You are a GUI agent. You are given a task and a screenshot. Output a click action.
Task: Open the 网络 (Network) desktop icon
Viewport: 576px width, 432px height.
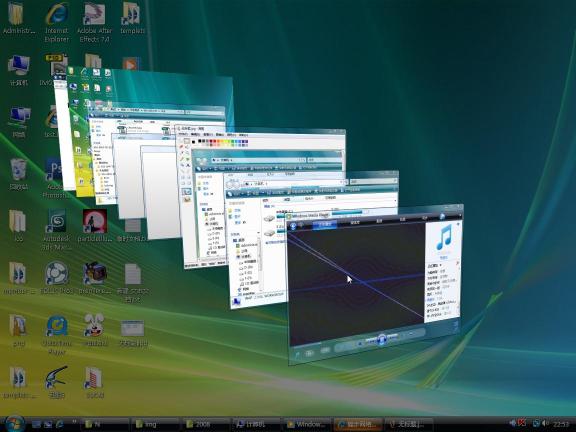[19, 122]
